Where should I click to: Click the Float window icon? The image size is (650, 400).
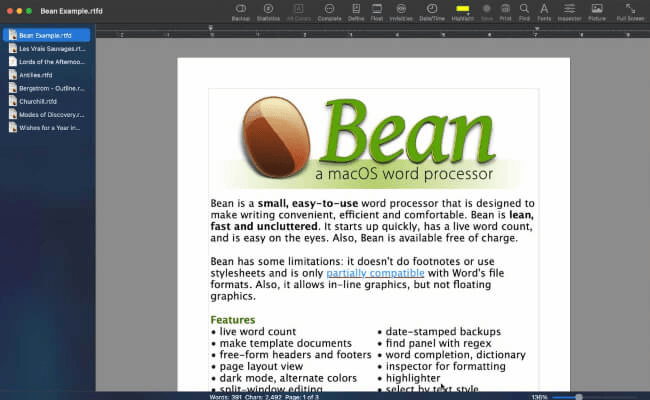[377, 9]
